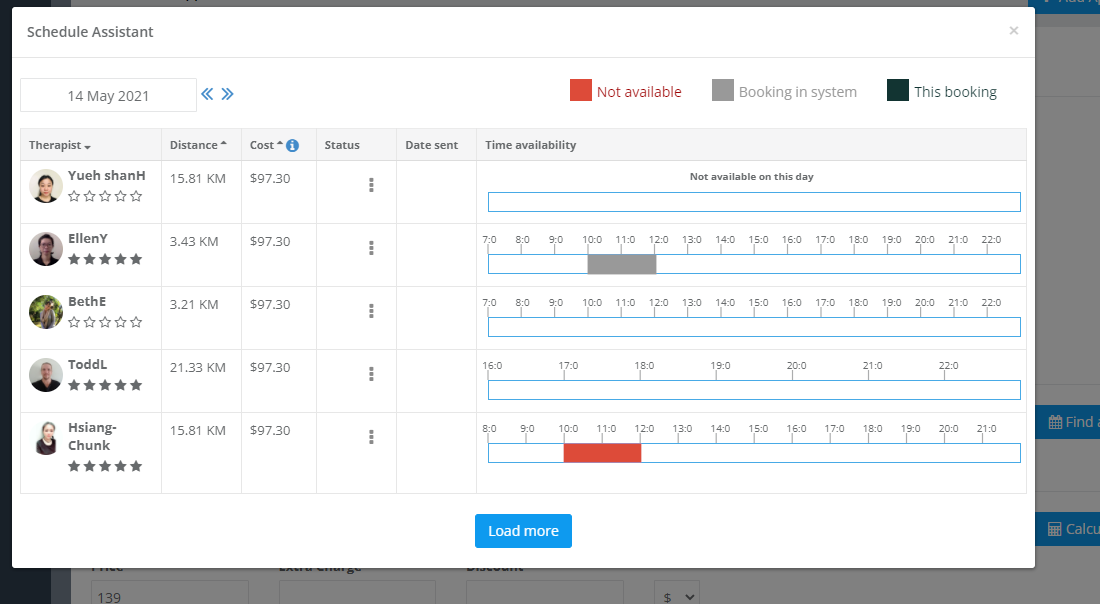Sort by Therapist column header

point(60,145)
